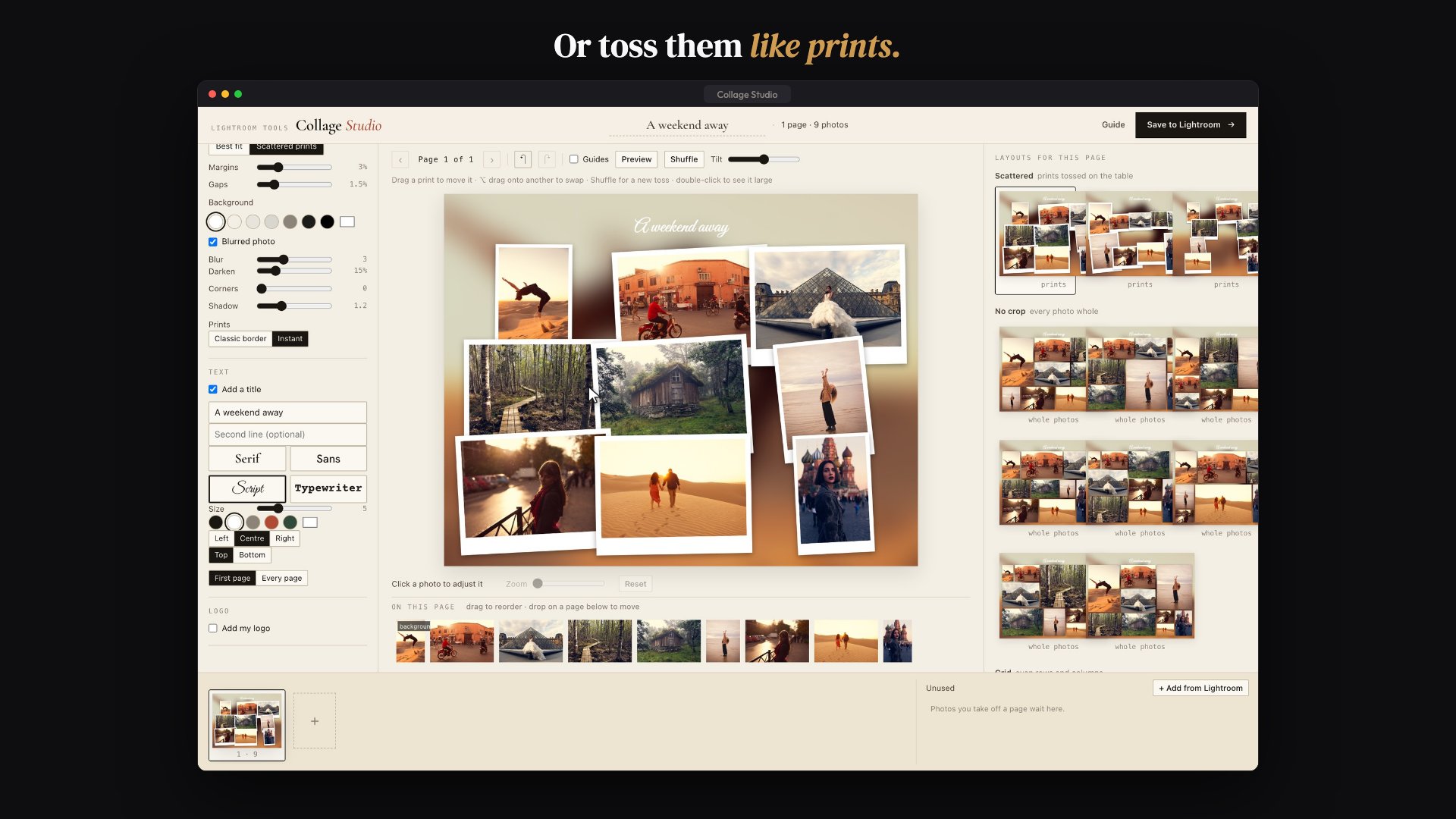Go to the previous page arrow
The width and height of the screenshot is (1456, 819).
(400, 159)
